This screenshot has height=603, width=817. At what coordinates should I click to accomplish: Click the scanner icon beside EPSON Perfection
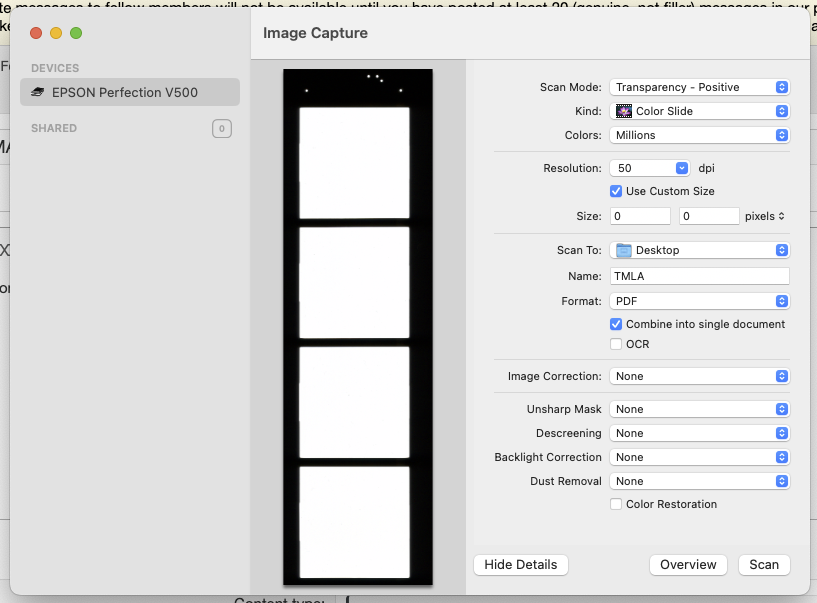pos(38,93)
